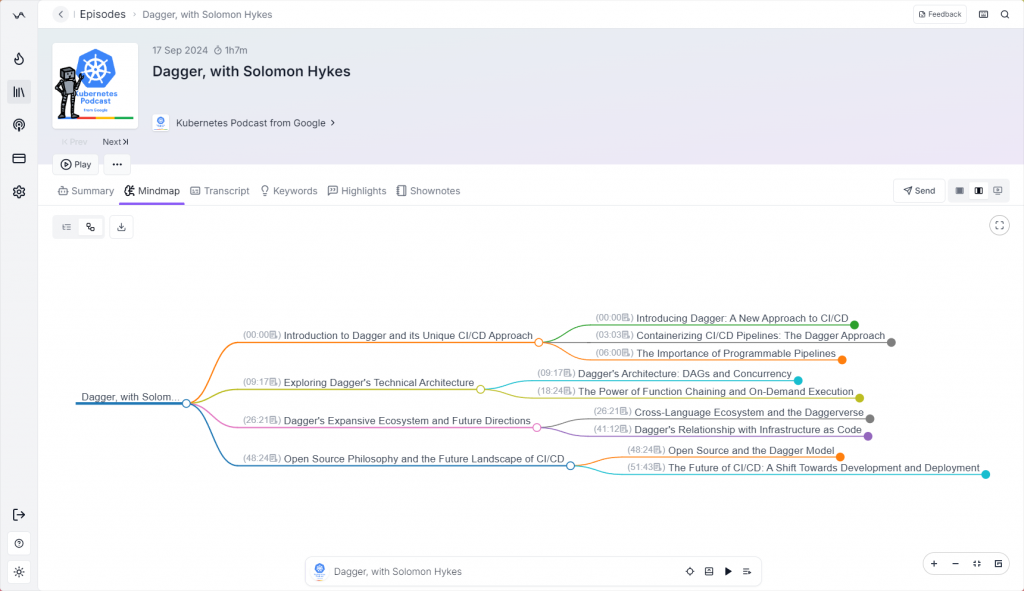
Task: Zoom in on the mindmap
Action: [934, 564]
